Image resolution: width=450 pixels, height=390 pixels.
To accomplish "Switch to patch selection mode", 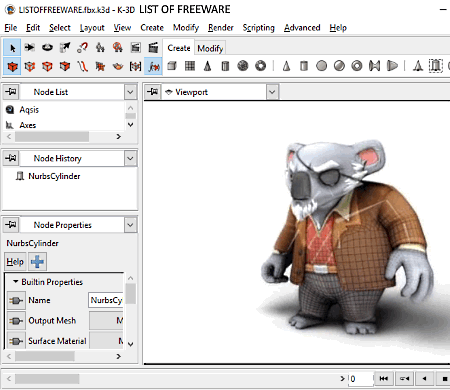I will click(x=100, y=66).
